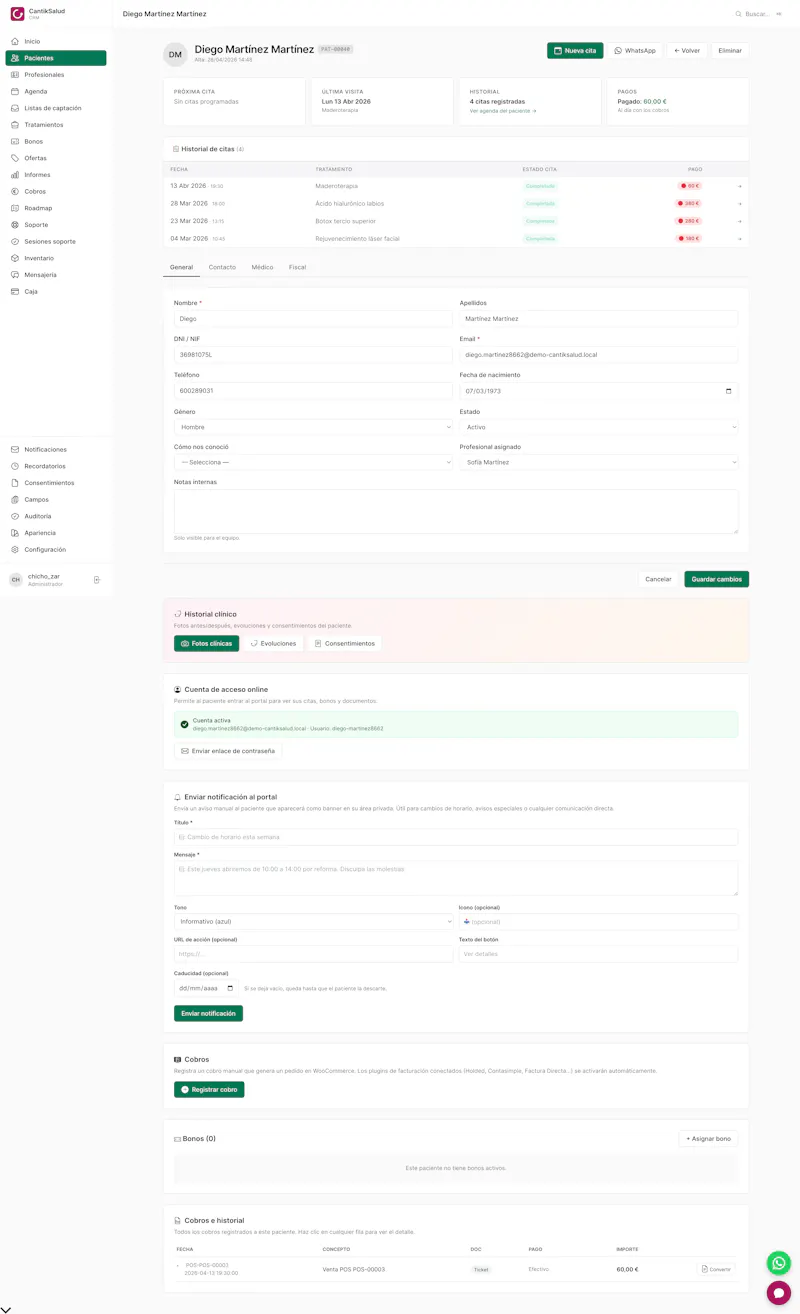800x1314 pixels.
Task: Click Guardar cambios
Action: (x=716, y=579)
